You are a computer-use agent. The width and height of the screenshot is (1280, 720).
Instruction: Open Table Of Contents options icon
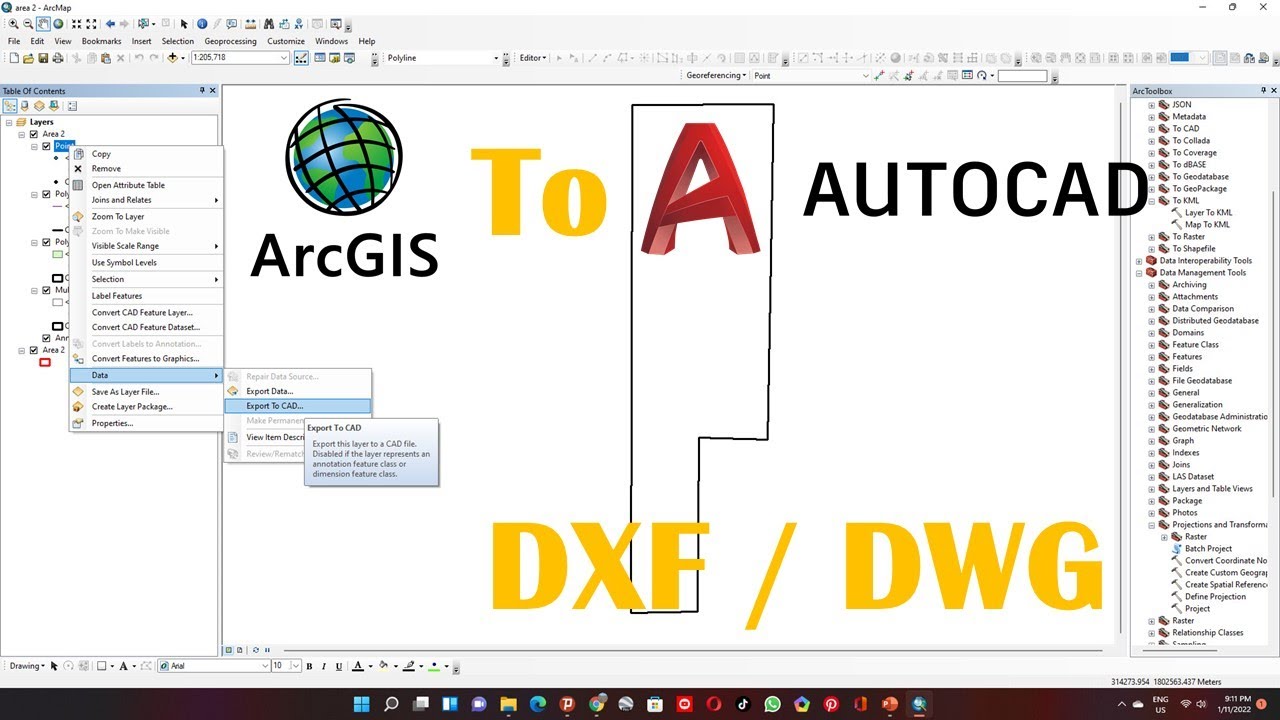[72, 105]
